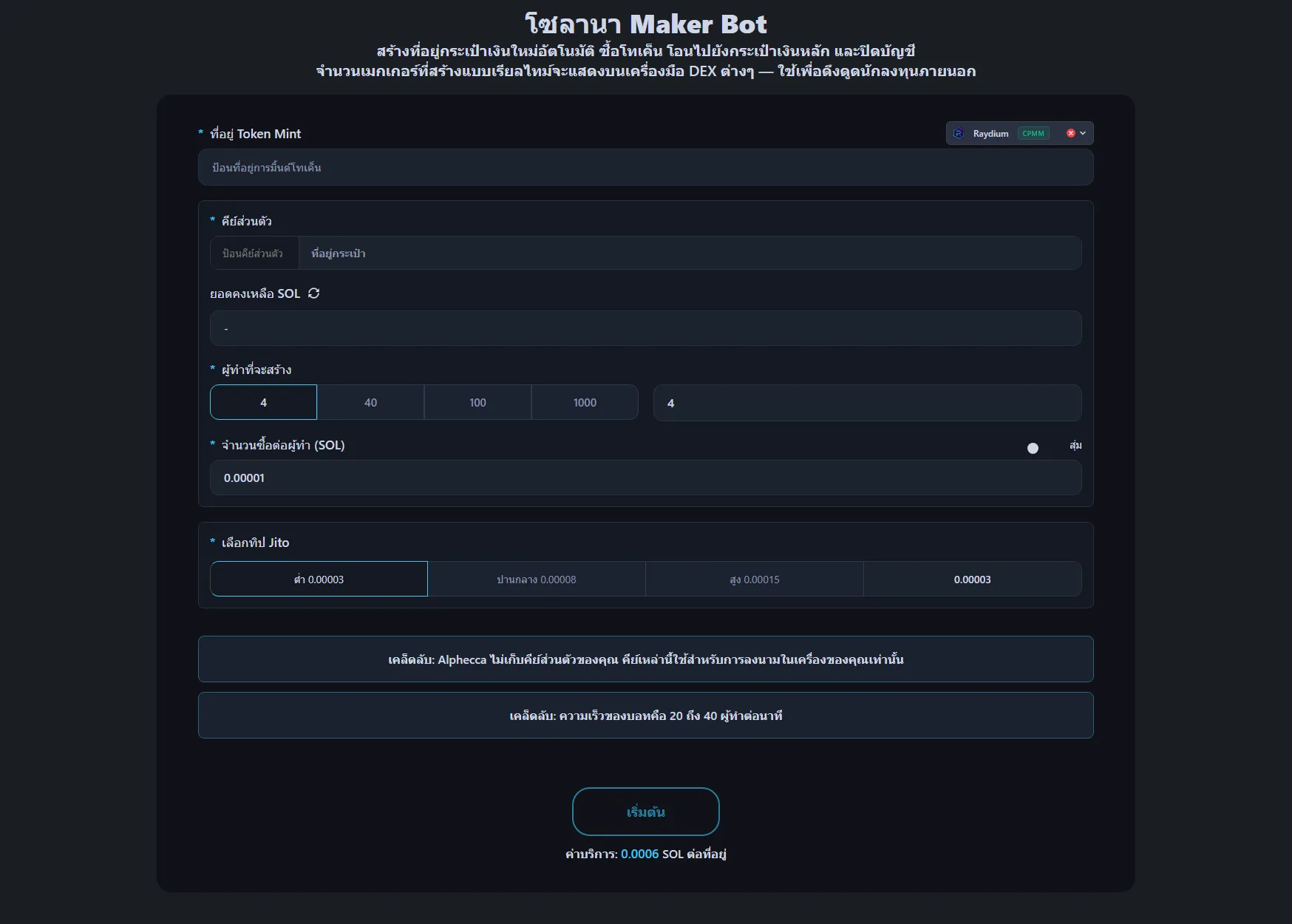1292x924 pixels.
Task: Click the เริ่มต้น start button
Action: [645, 811]
